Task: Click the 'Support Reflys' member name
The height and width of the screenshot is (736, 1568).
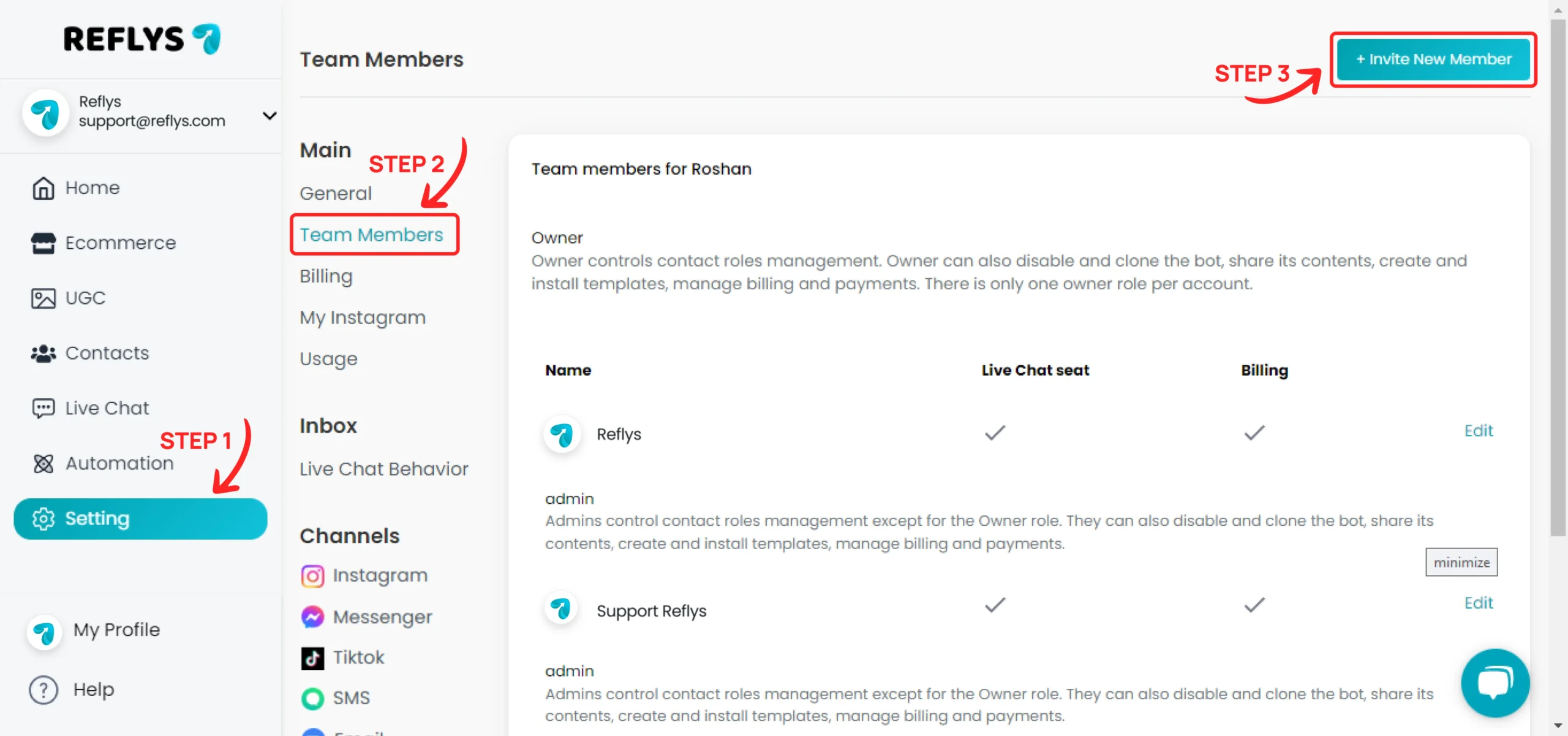Action: point(652,612)
